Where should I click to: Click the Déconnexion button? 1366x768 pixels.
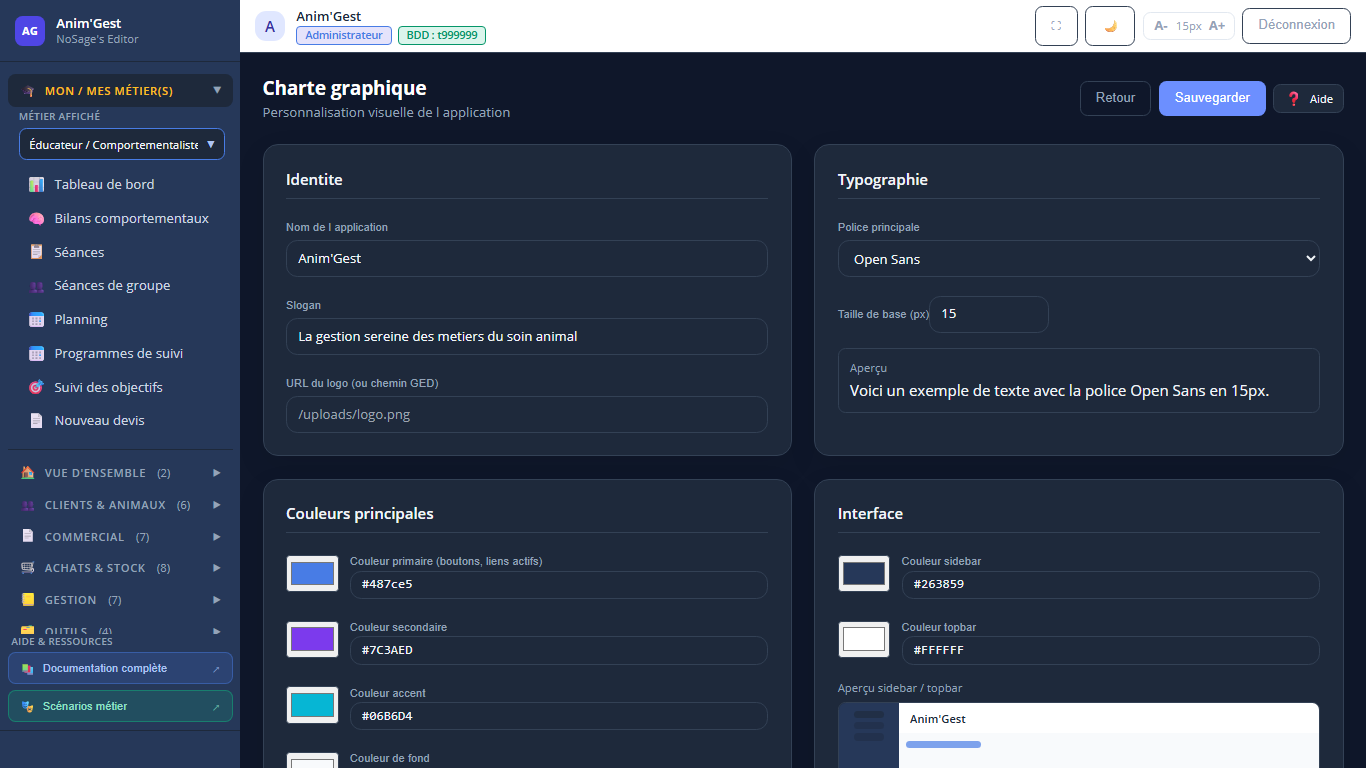(1296, 26)
